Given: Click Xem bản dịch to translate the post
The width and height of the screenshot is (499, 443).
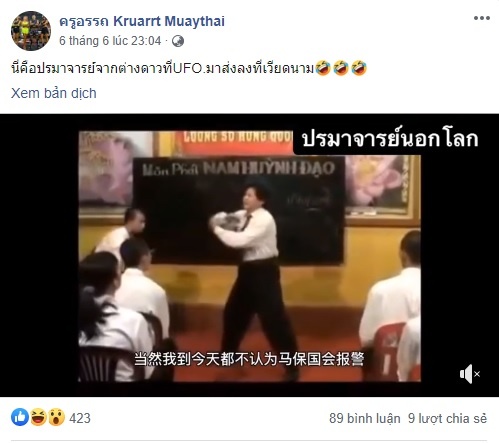Looking at the screenshot, I should tap(54, 93).
